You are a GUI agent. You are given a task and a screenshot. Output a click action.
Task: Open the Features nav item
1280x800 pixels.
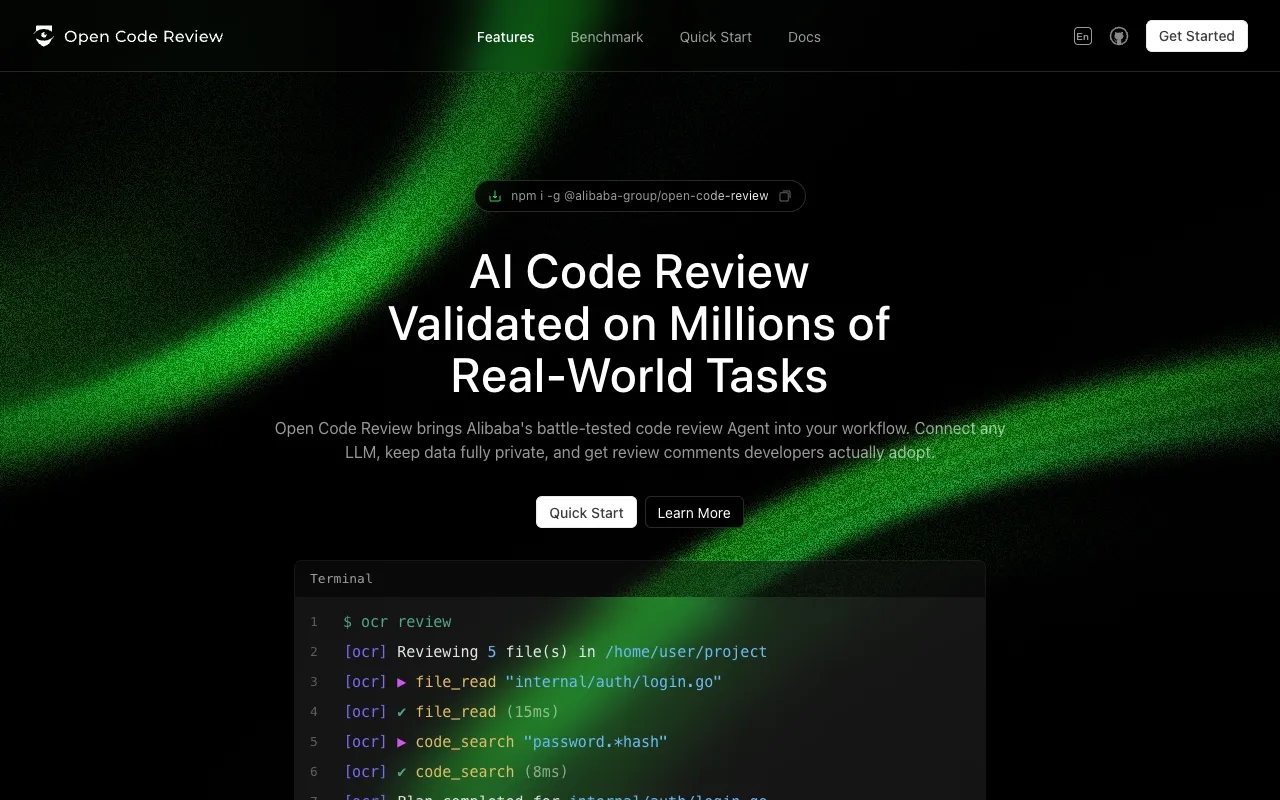click(x=505, y=37)
